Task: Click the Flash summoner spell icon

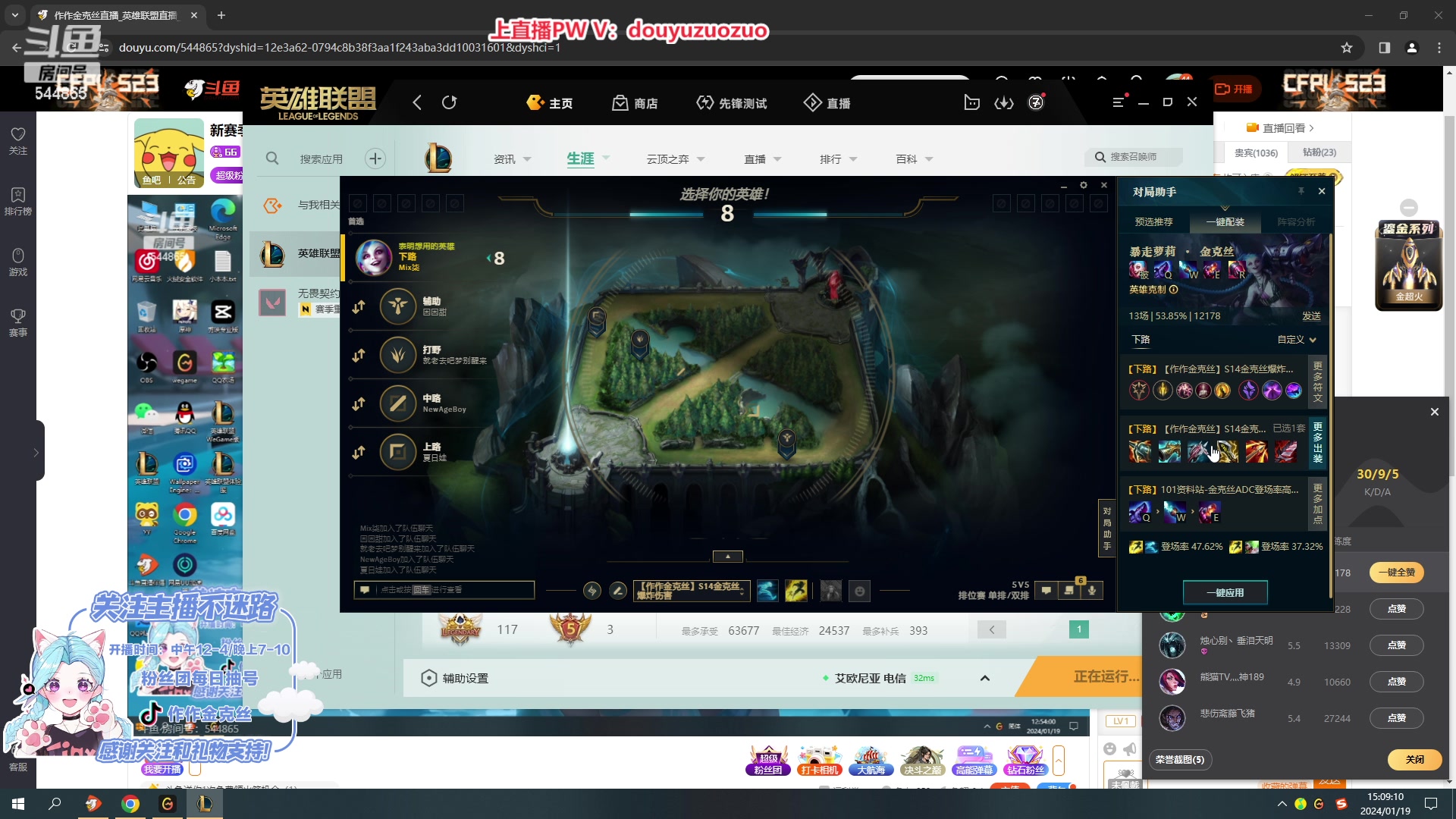Action: [x=795, y=591]
